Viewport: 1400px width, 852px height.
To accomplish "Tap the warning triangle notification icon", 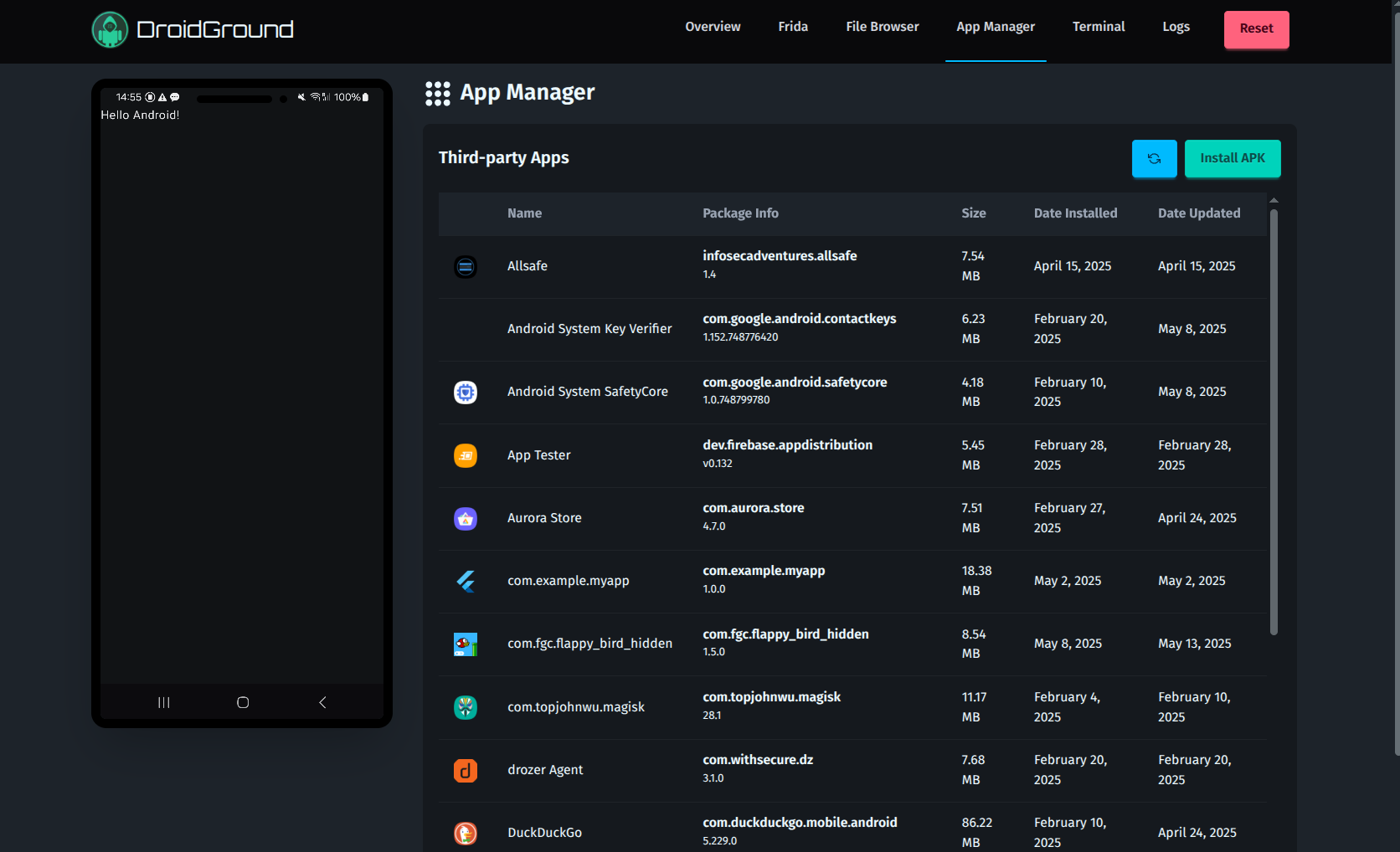I will (x=162, y=97).
